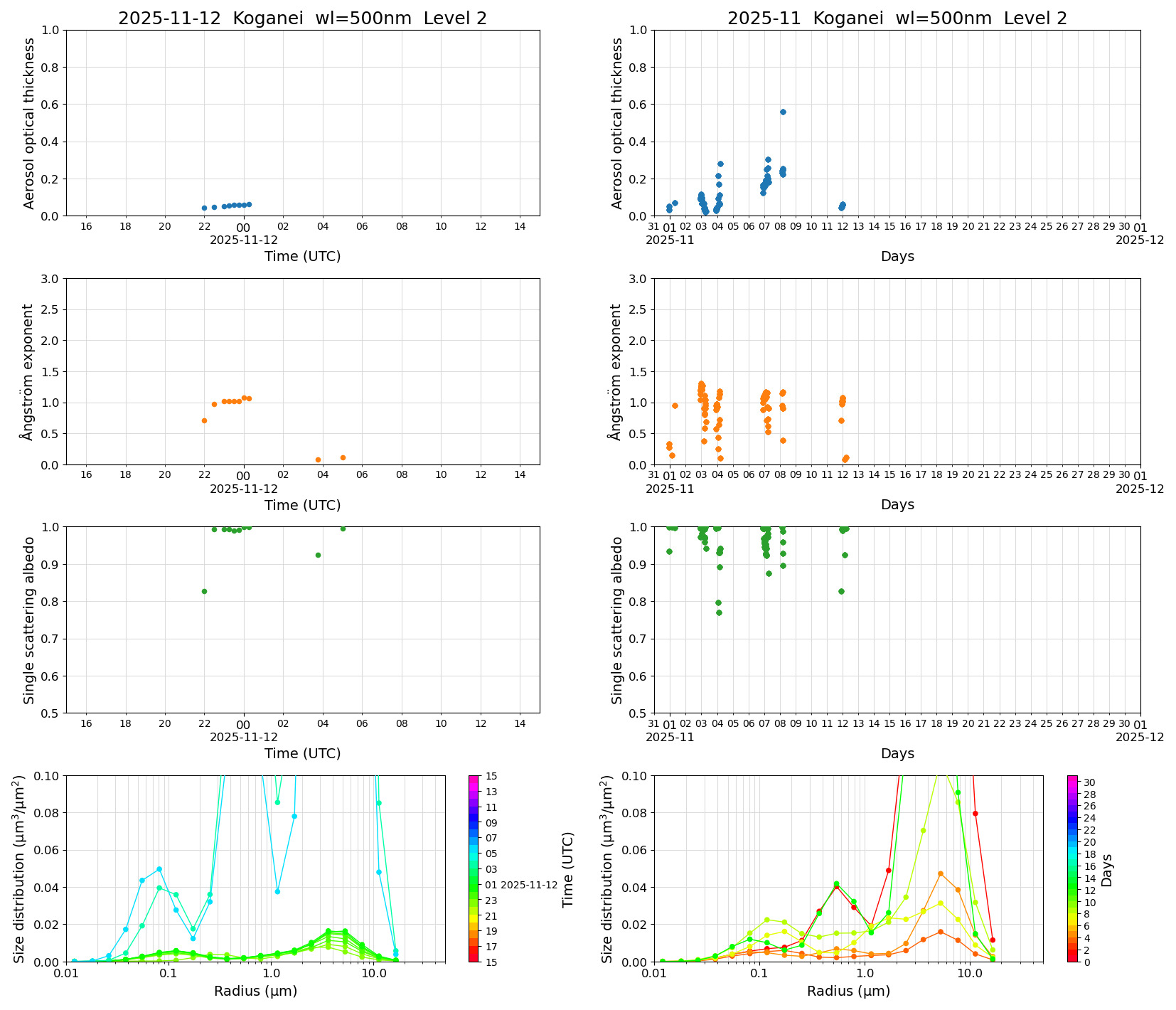Select the cyan peak point near 0.05 in daily size distribution
Image resolution: width=1176 pixels, height=1010 pixels.
pos(159,869)
